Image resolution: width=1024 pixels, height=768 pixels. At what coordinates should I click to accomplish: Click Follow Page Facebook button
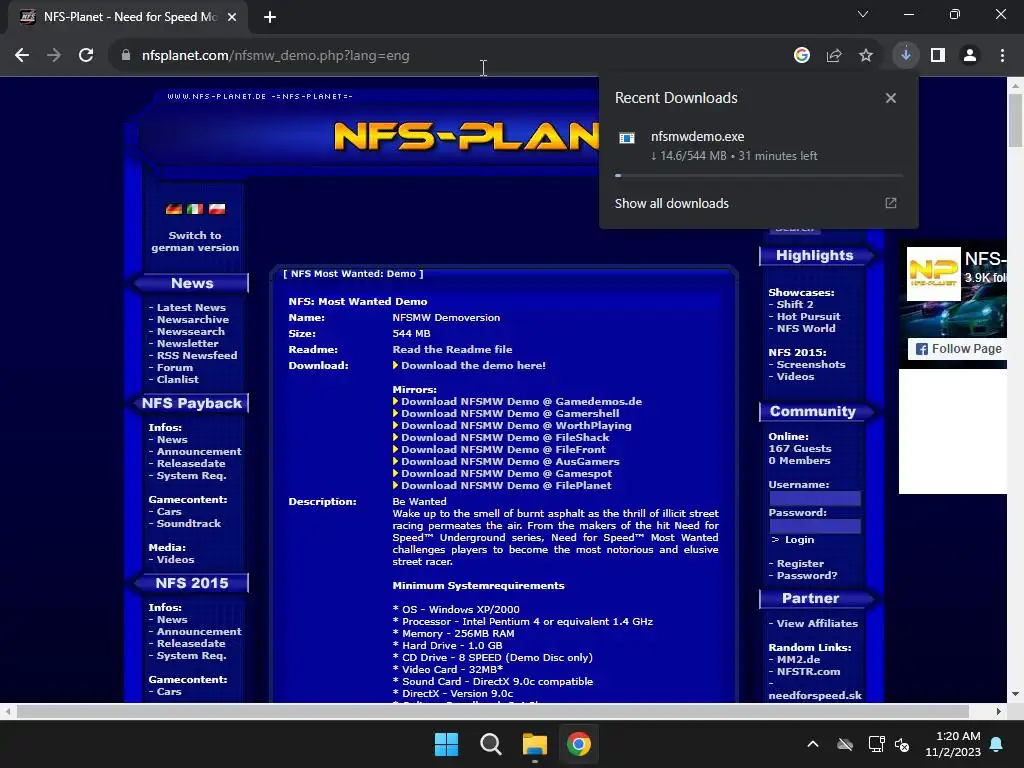coord(958,349)
